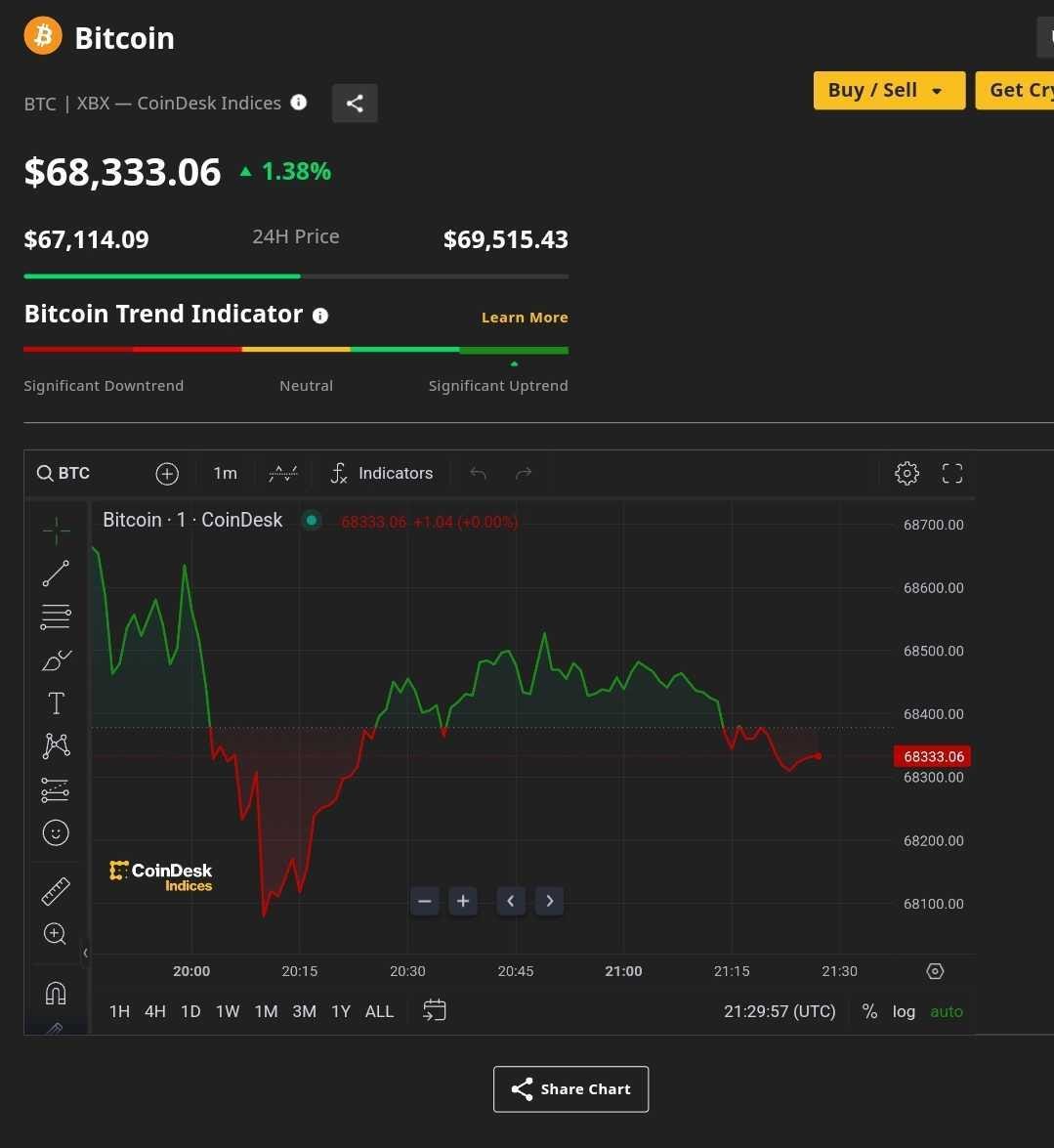Click the Bitcoin · 1 · CoinDesk legend title
This screenshot has height=1148, width=1054.
pyautogui.click(x=192, y=520)
